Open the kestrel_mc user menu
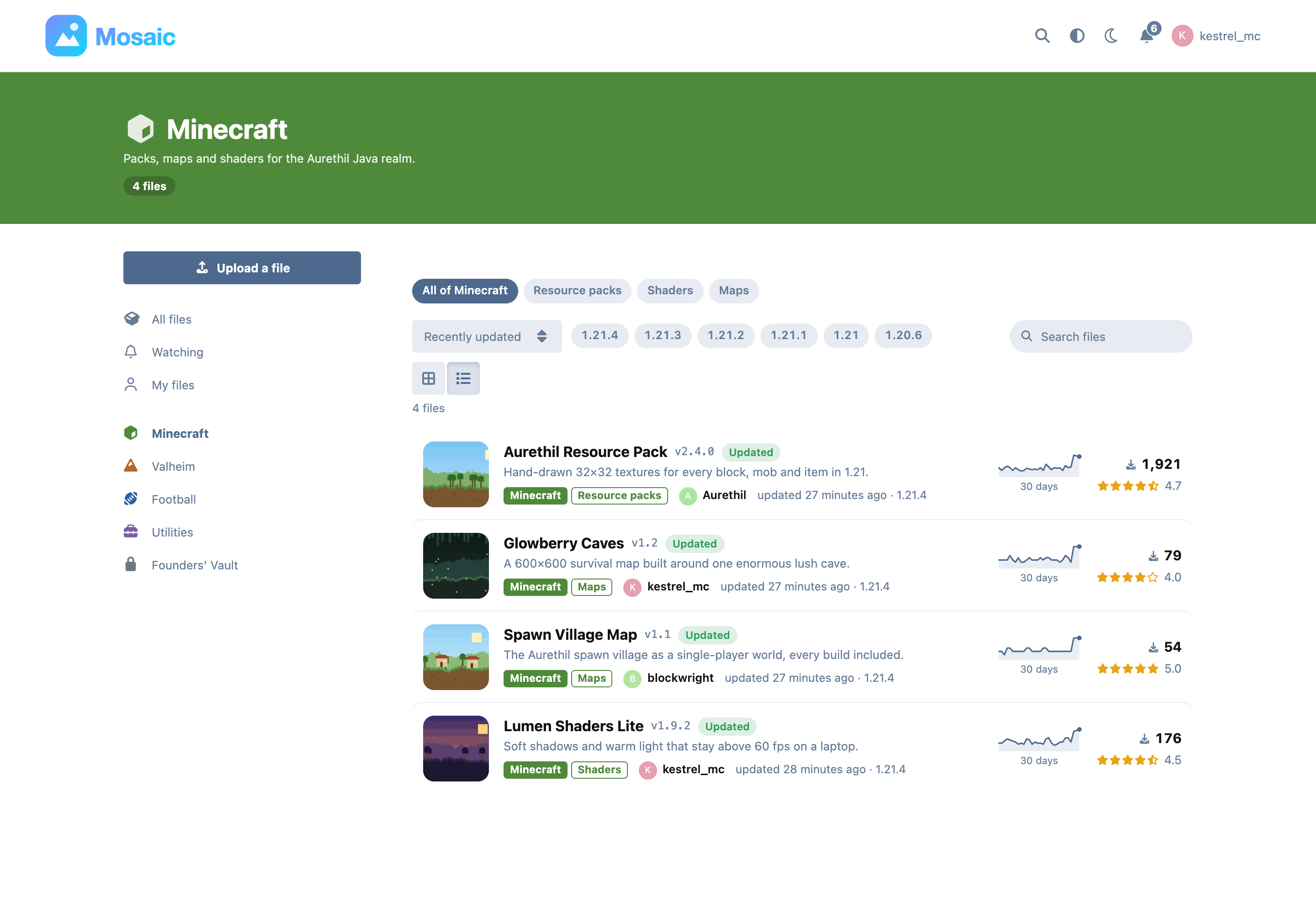 point(1216,36)
